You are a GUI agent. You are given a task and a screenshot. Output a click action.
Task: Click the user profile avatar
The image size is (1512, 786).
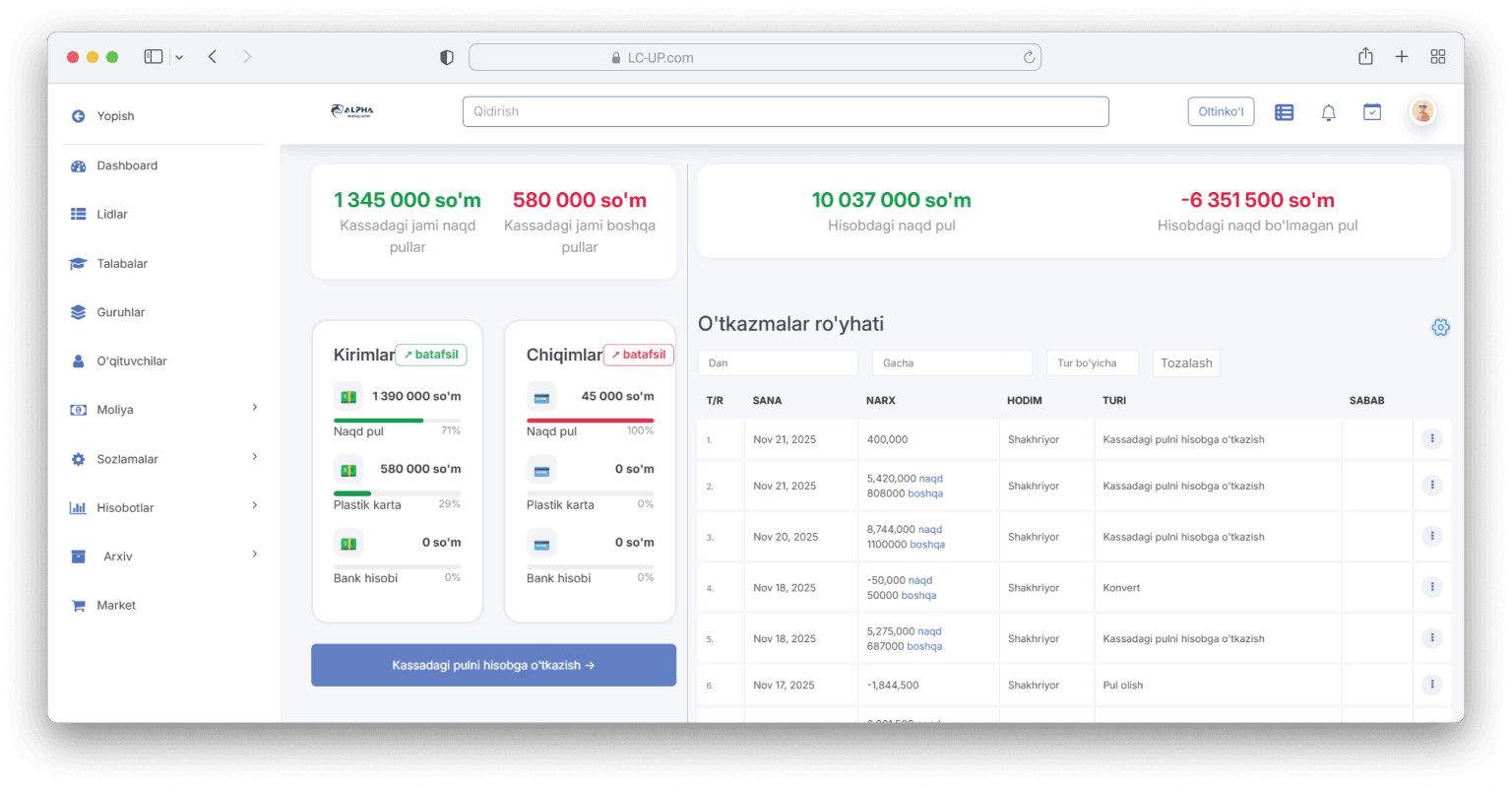click(1421, 111)
